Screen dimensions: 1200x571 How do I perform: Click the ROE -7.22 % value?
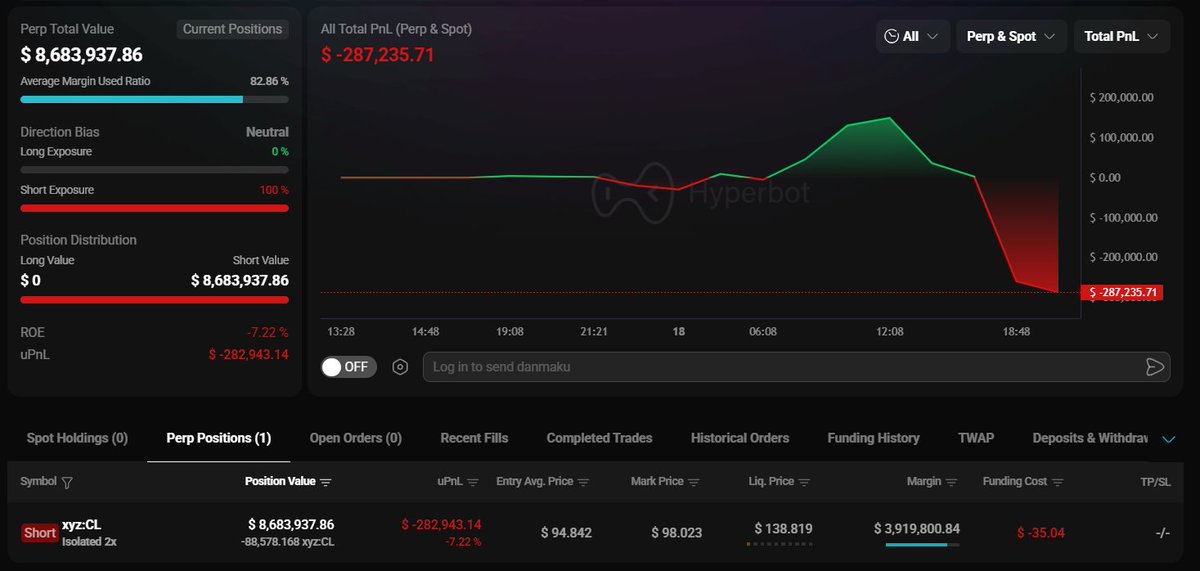[267, 332]
